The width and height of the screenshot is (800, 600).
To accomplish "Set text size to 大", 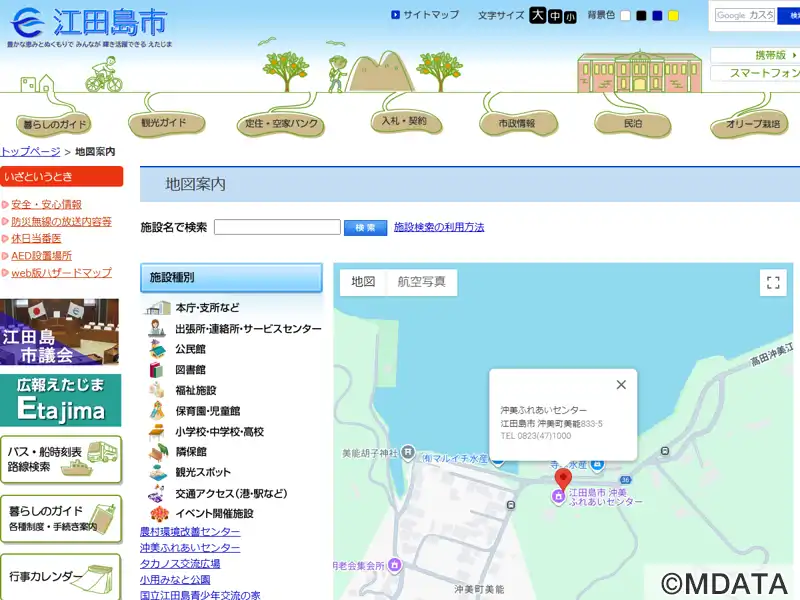I will [x=538, y=15].
